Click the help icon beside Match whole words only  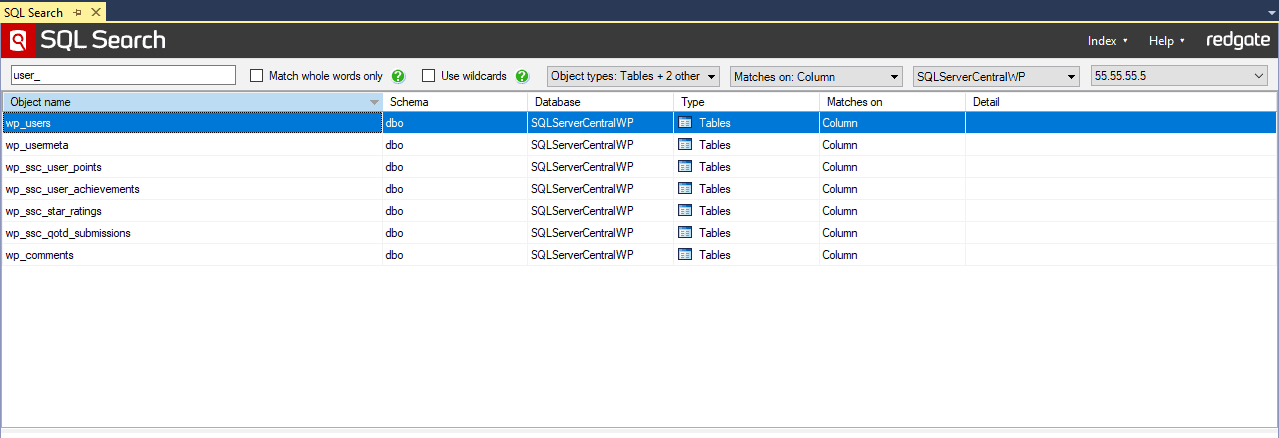tap(398, 76)
